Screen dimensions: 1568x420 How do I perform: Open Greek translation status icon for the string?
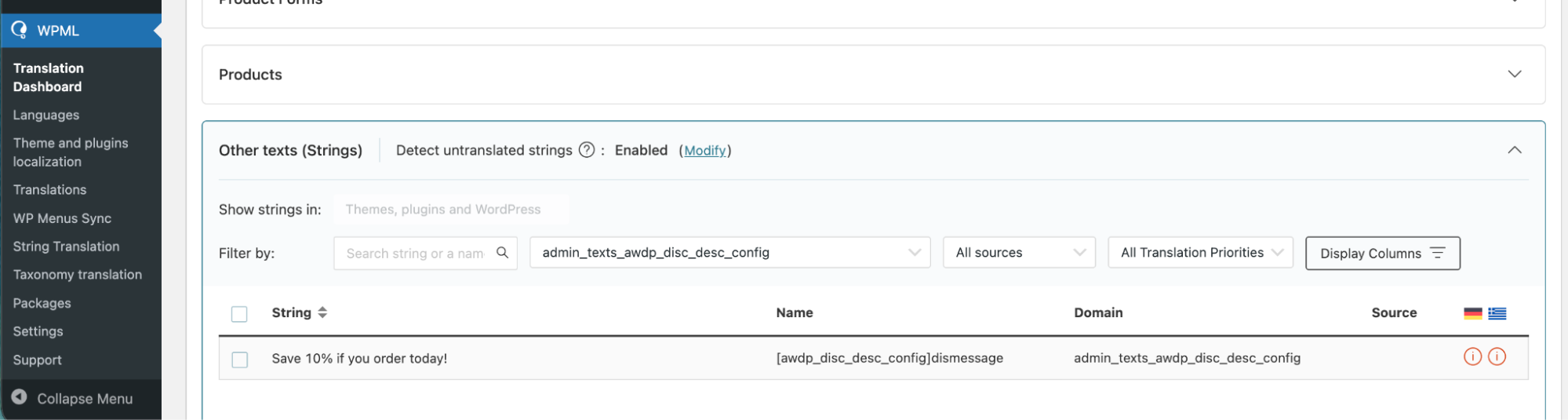point(1497,357)
